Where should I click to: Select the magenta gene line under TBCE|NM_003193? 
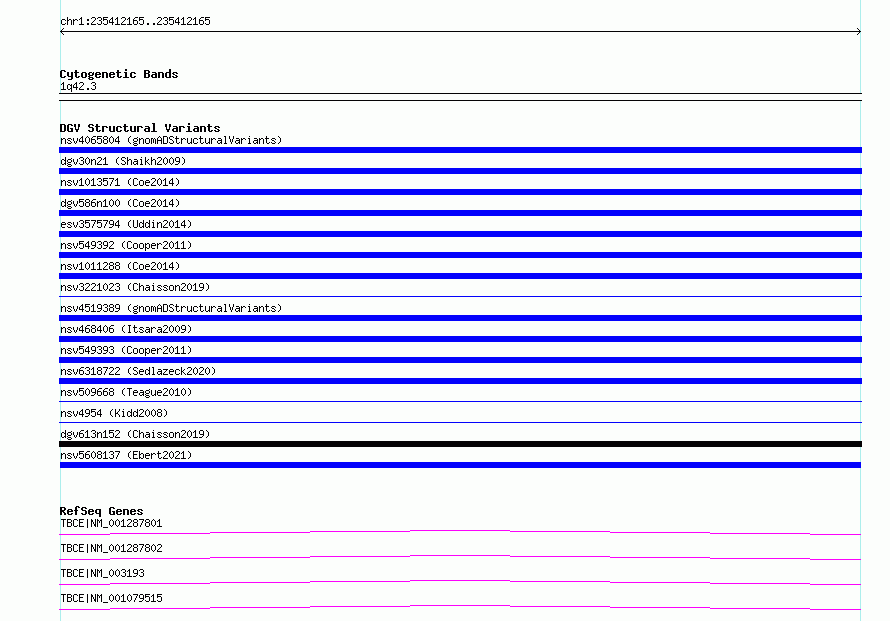pyautogui.click(x=460, y=582)
